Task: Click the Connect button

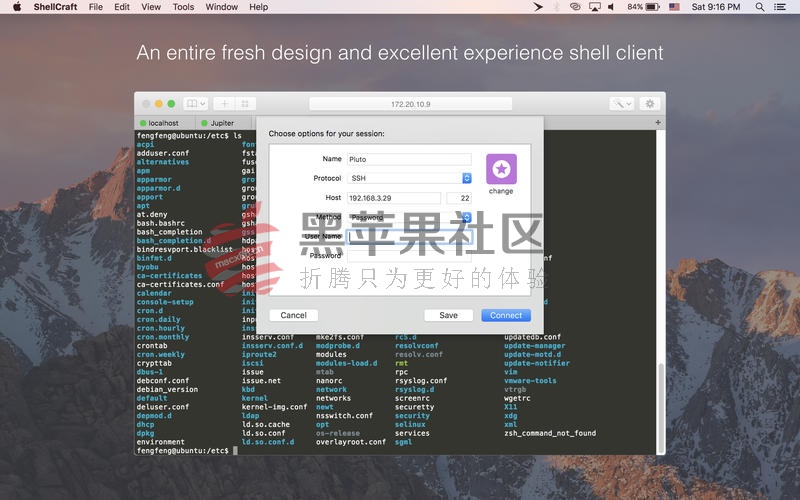Action: coord(506,315)
